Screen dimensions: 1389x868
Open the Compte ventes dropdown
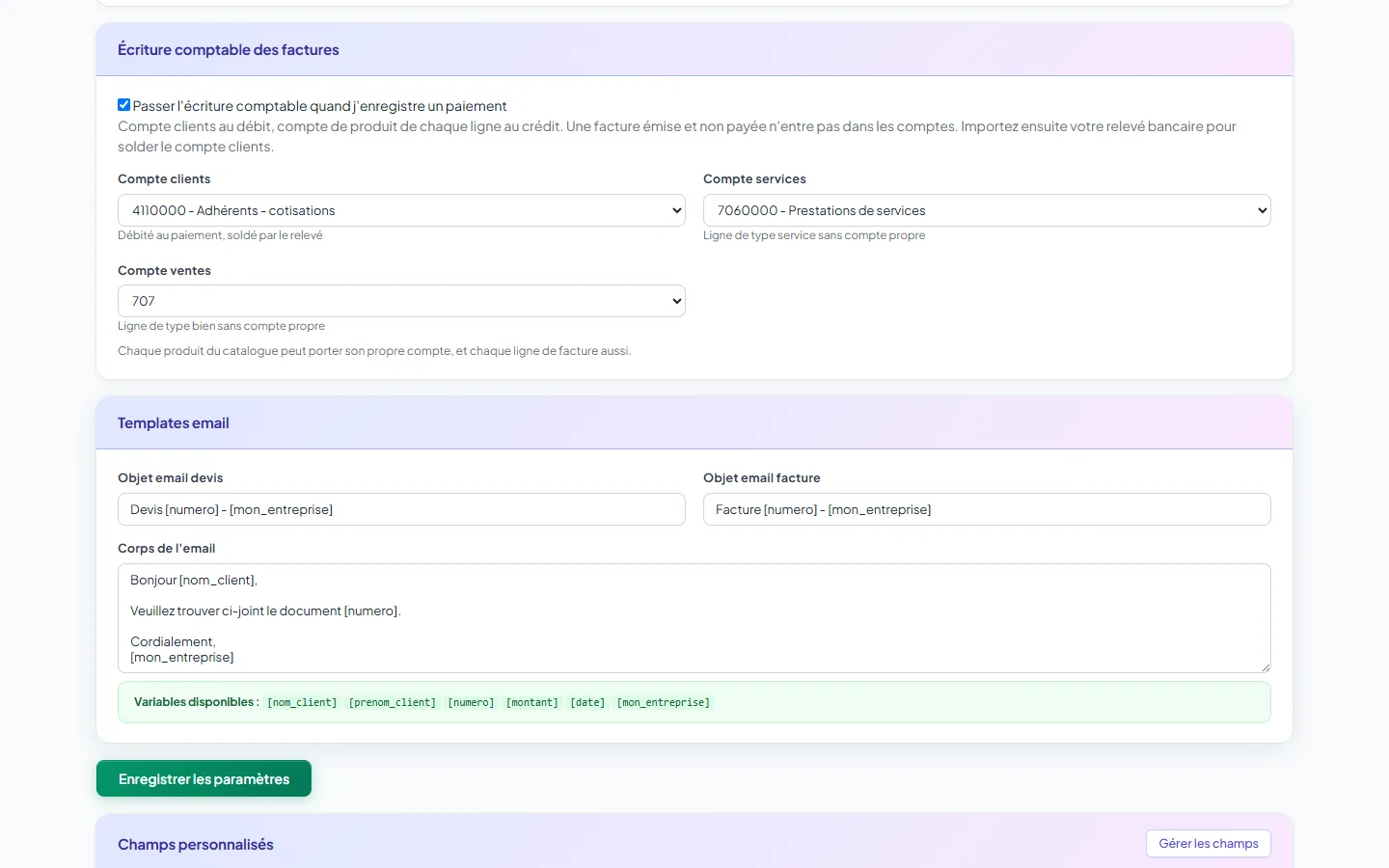point(401,301)
